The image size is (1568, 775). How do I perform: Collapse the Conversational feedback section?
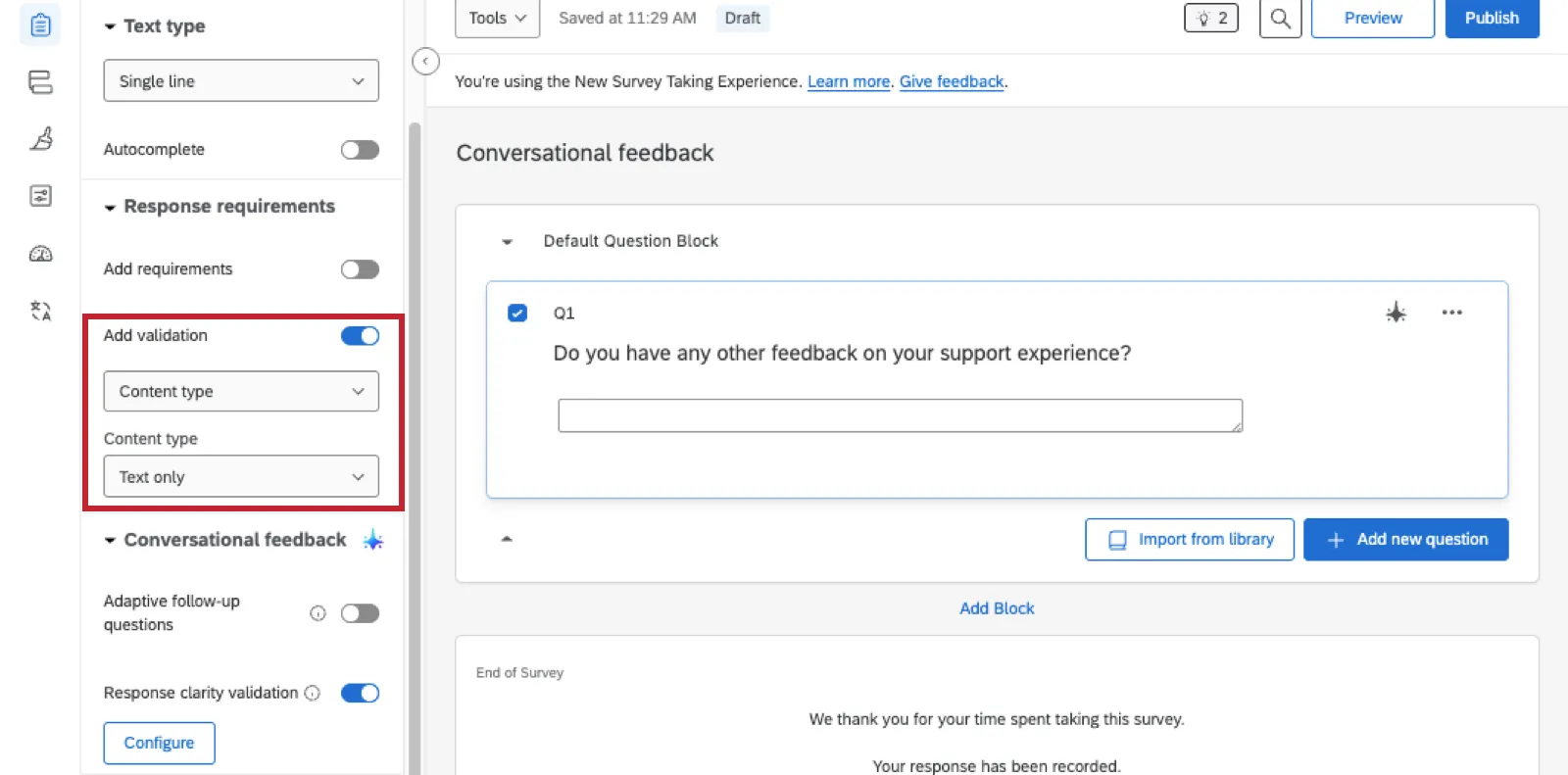[110, 540]
